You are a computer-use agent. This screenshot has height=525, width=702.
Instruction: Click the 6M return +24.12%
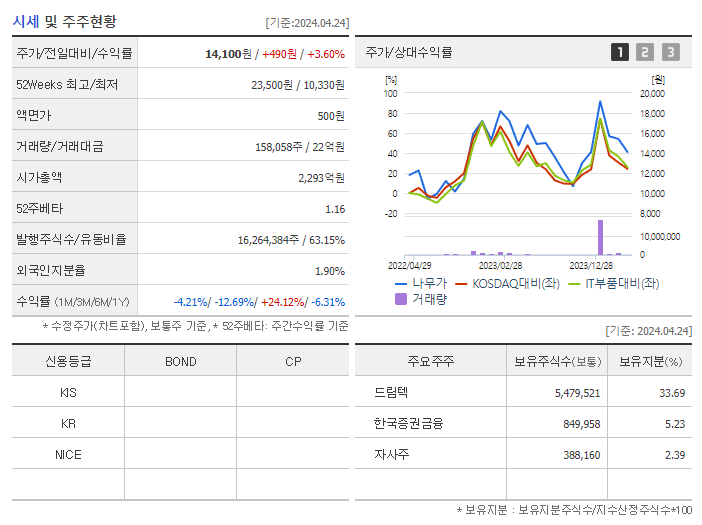tap(283, 302)
